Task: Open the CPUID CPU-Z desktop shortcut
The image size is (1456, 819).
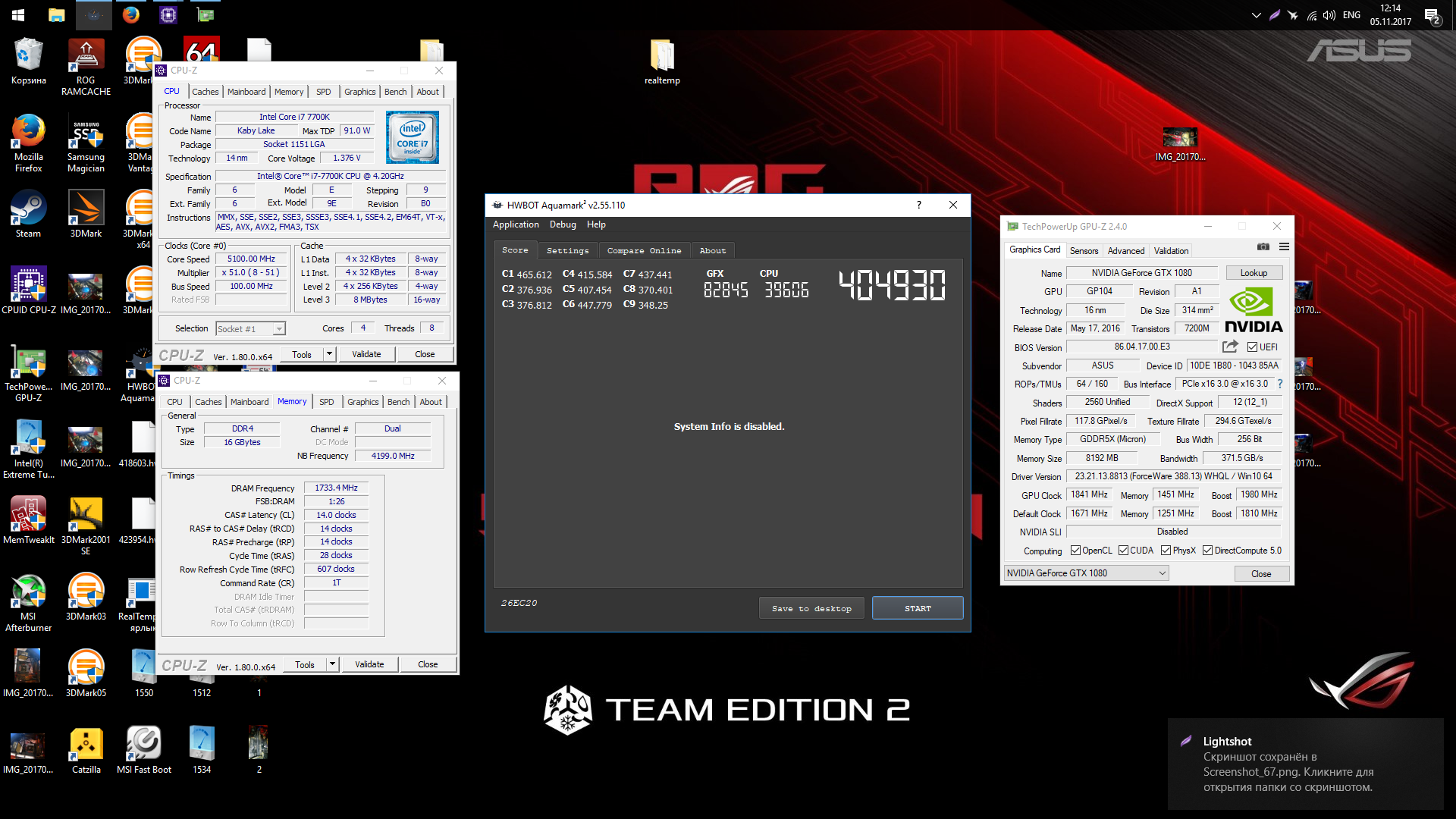Action: (x=28, y=290)
